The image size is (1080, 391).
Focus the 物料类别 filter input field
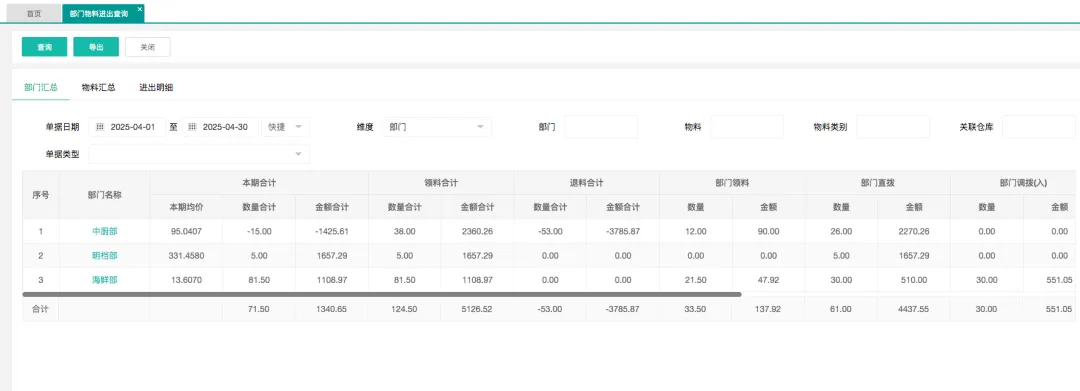coord(893,127)
